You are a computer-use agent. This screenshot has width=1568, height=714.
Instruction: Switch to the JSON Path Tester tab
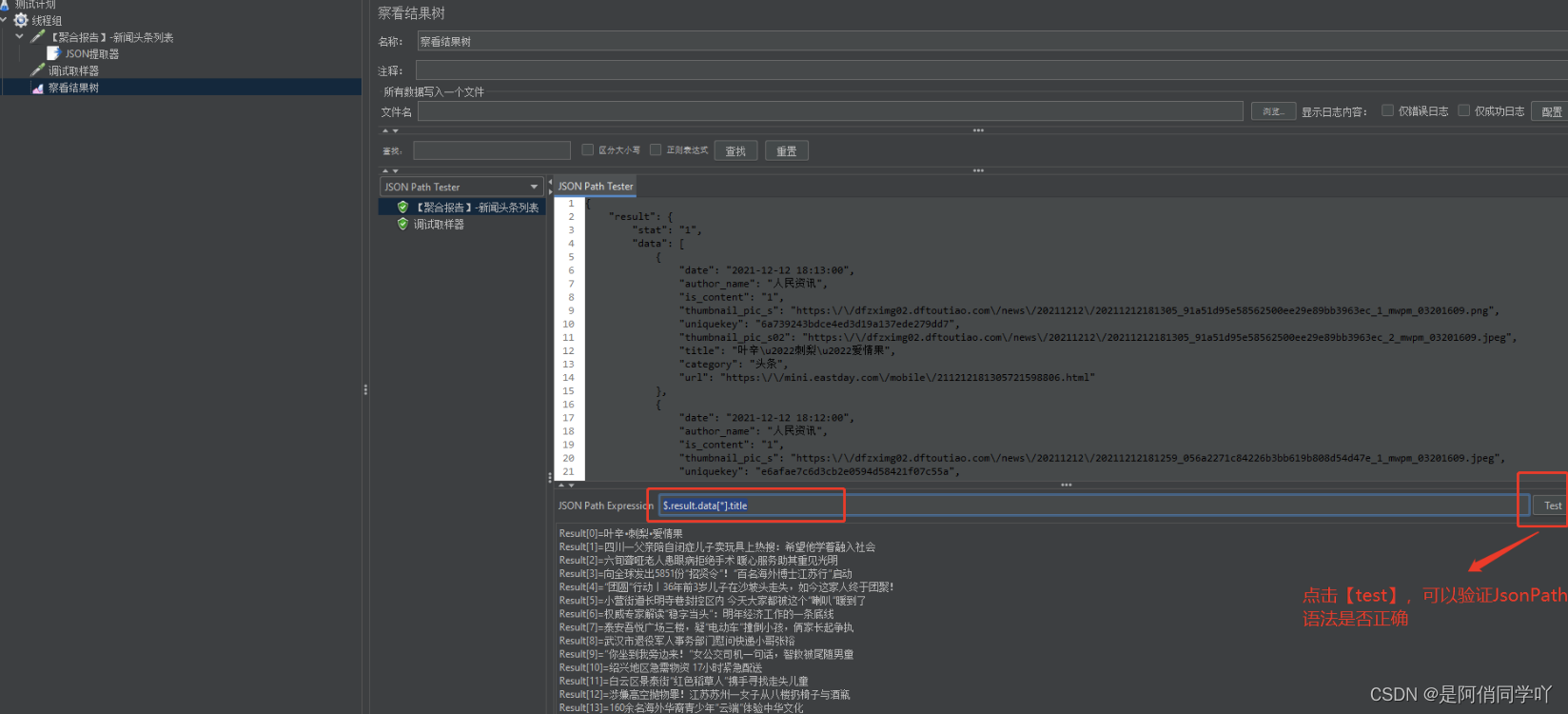[x=596, y=187]
